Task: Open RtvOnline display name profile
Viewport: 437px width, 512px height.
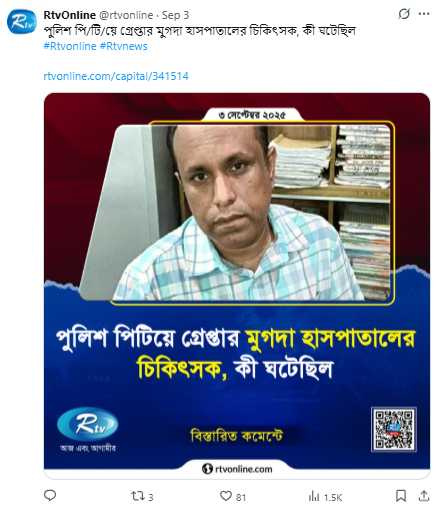Action: [70, 15]
